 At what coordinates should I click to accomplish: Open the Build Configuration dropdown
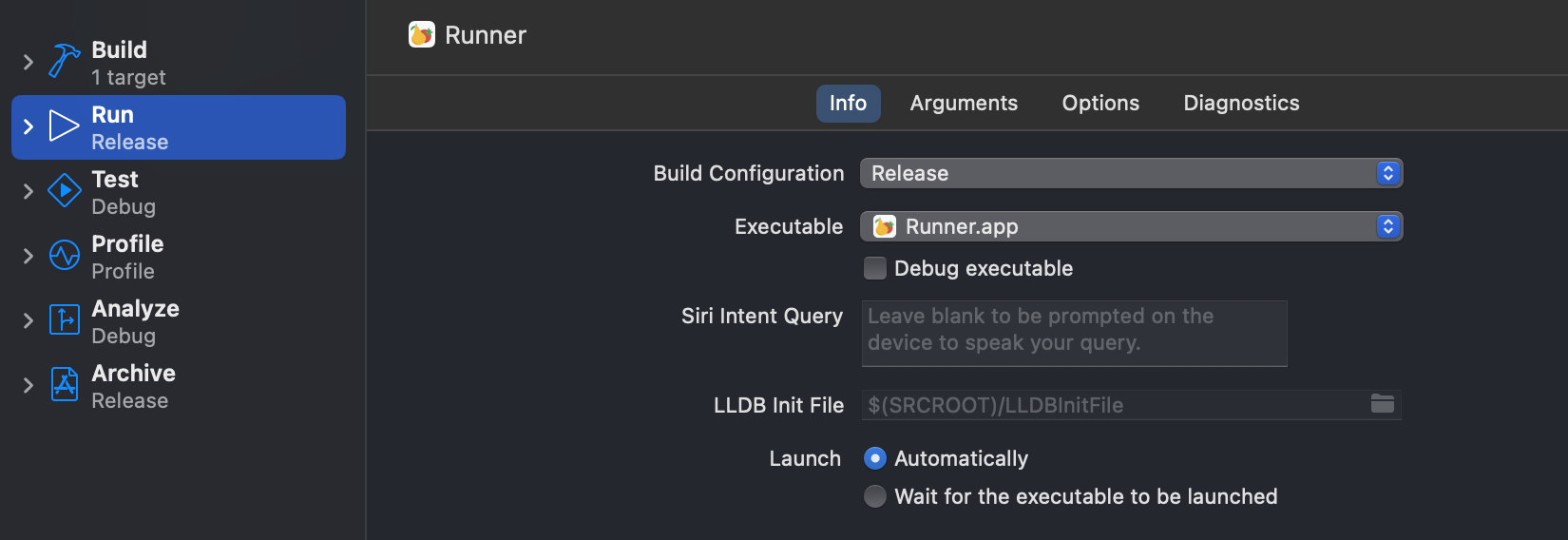click(x=1131, y=173)
